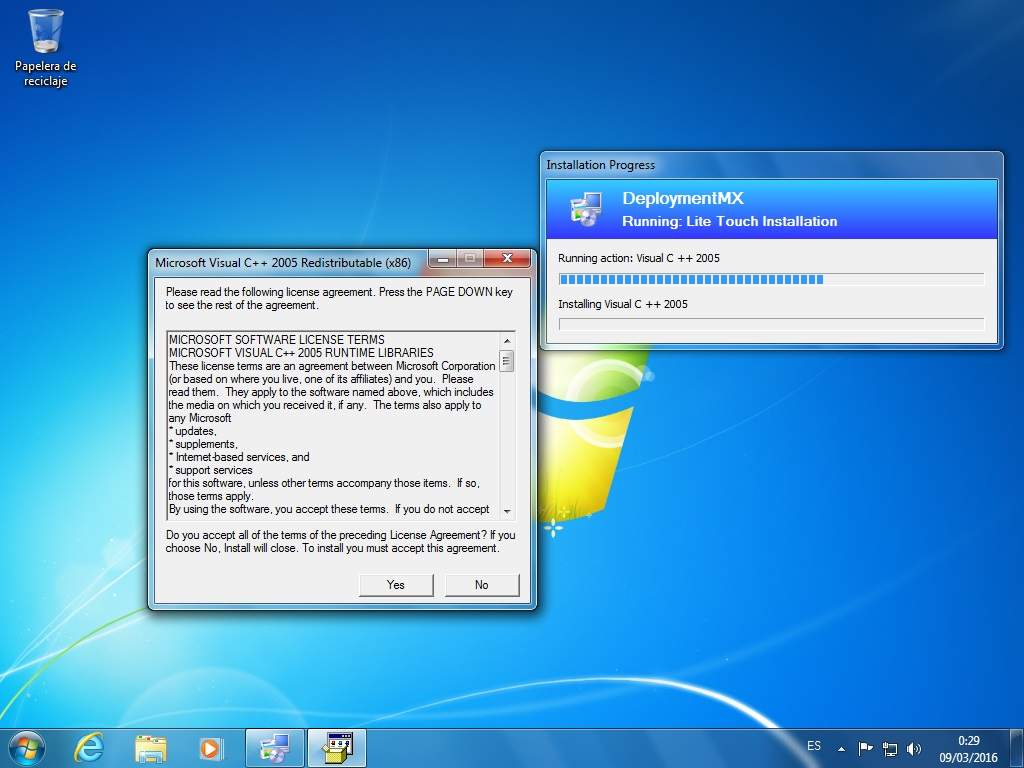Open the Windows Start menu

pyautogui.click(x=26, y=747)
